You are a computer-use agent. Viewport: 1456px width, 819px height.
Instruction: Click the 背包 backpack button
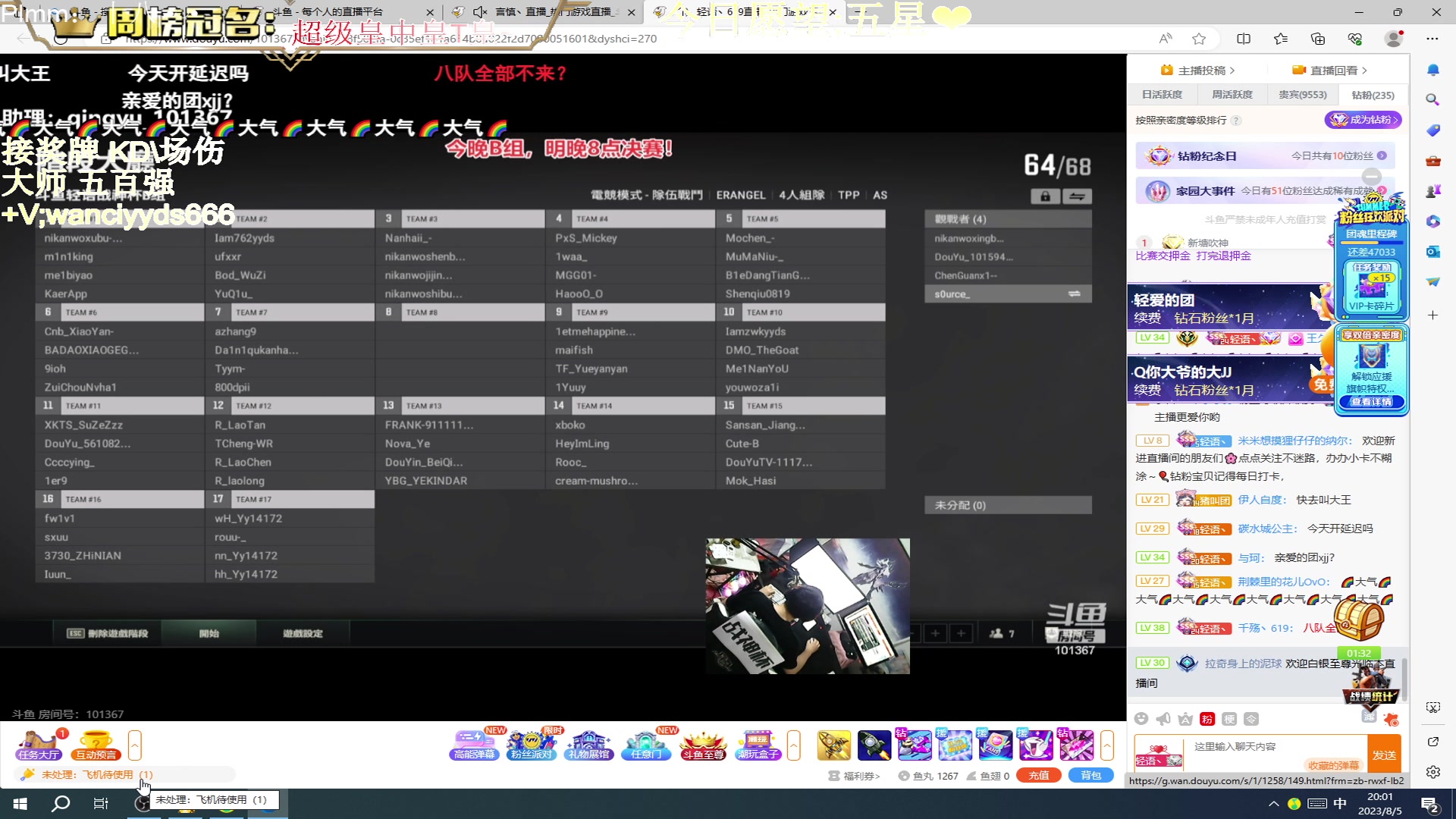1090,776
